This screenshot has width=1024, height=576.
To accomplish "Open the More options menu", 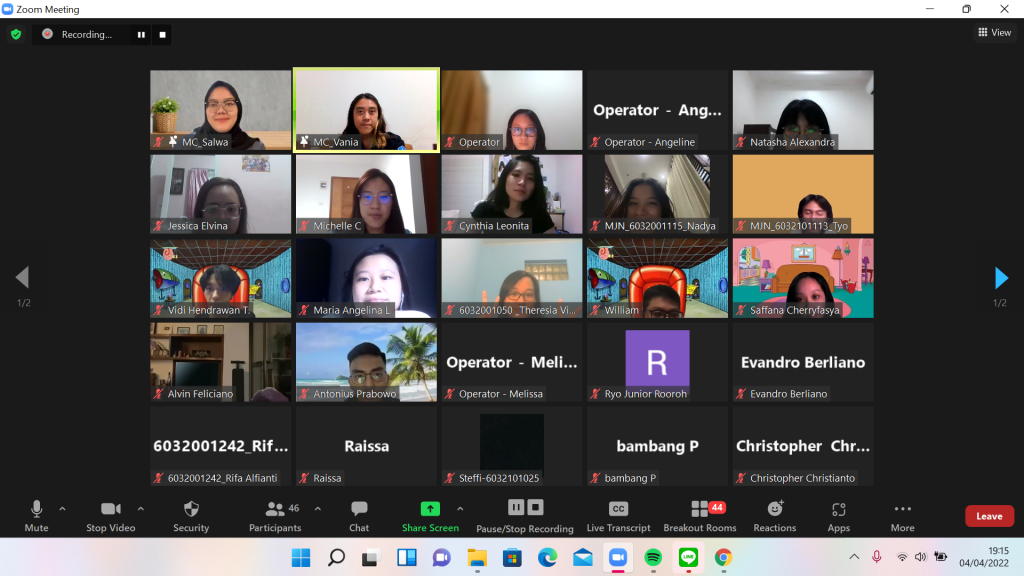I will [x=902, y=509].
